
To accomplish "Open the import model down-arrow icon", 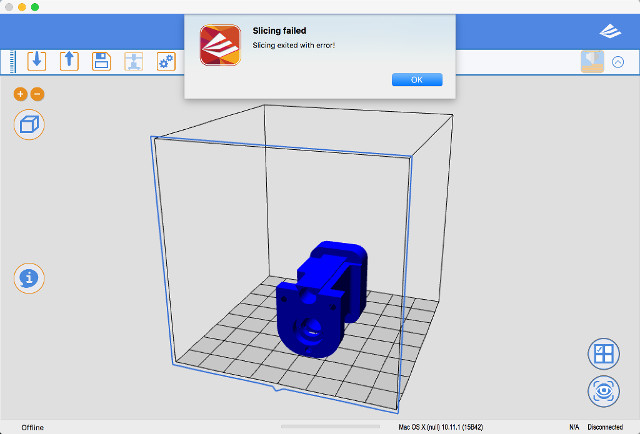I will [37, 61].
